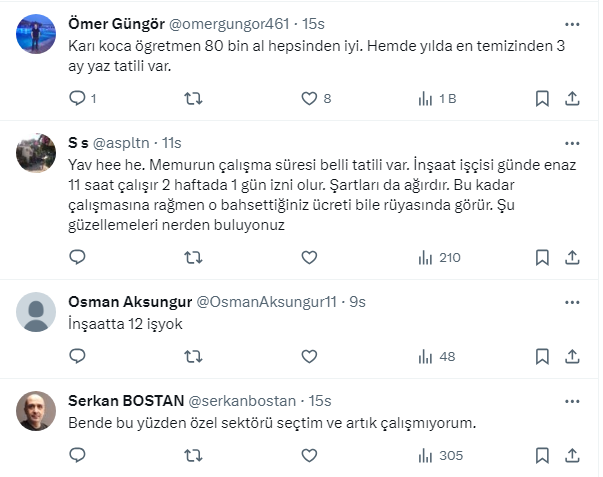Like the @aspltn tweet
The width and height of the screenshot is (603, 477).
click(x=310, y=257)
